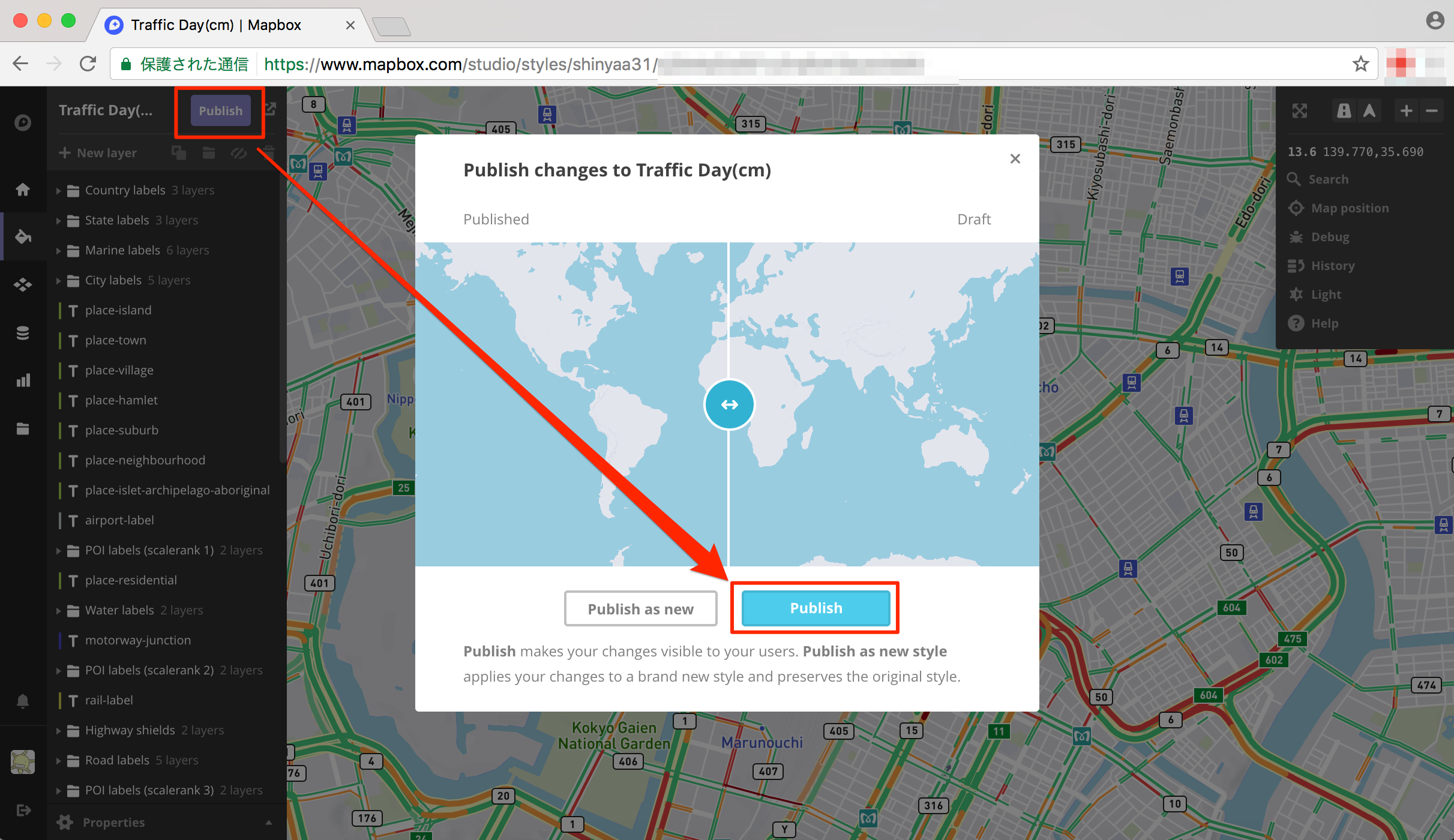Viewport: 1454px width, 840px height.
Task: Add a layer with New layer
Action: 98,153
